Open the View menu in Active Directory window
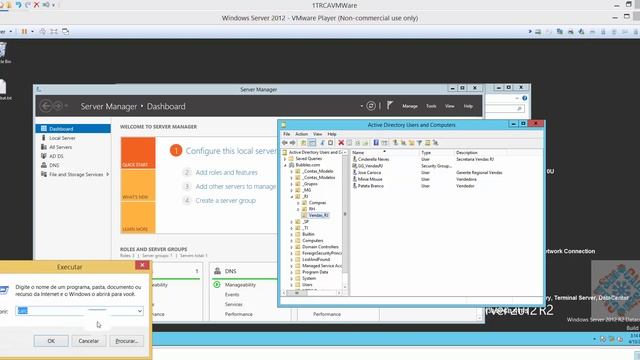This screenshot has height=360, width=640. point(317,134)
